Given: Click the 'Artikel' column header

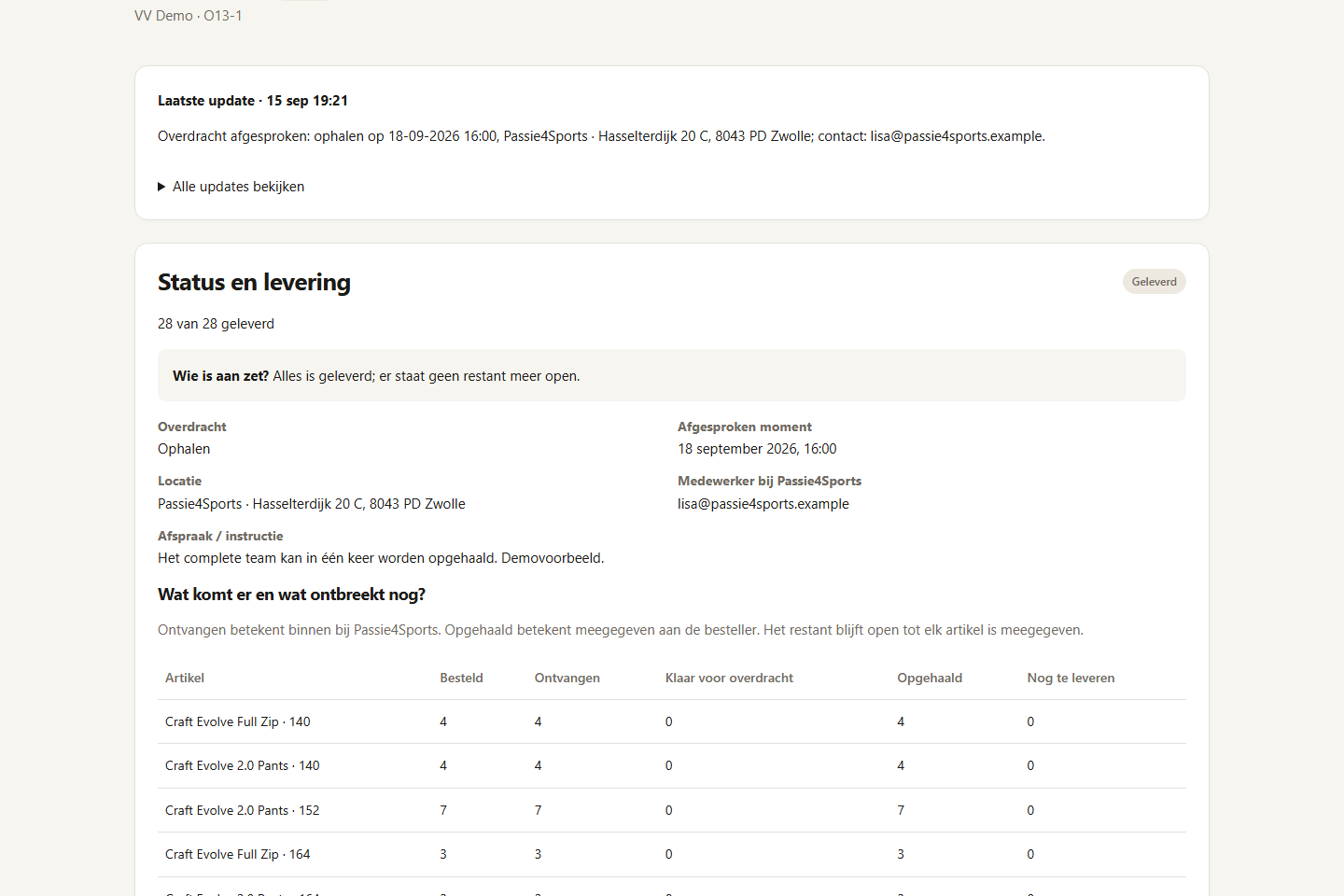Looking at the screenshot, I should tap(185, 678).
